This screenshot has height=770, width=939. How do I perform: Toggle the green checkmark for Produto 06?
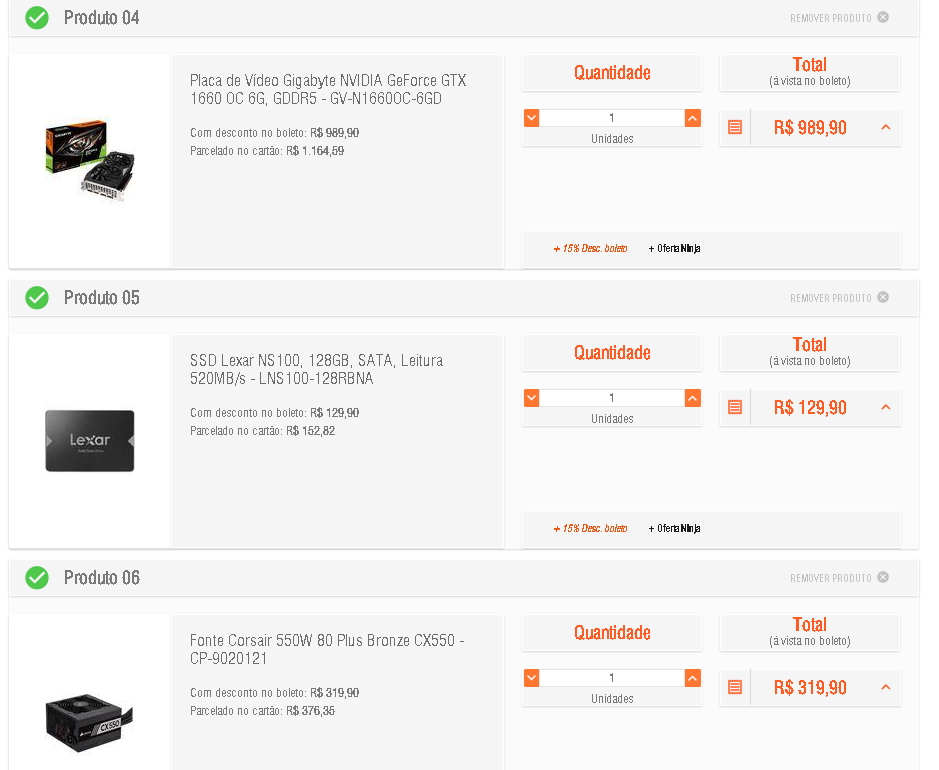click(37, 578)
